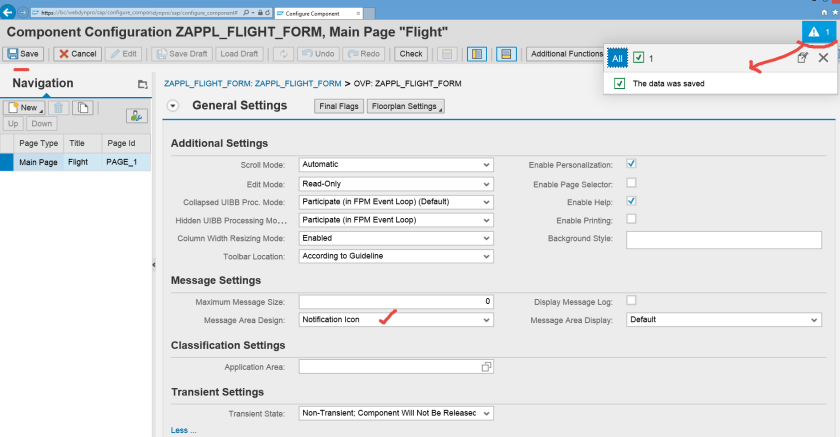
Task: Click the Final Flags button
Action: [x=339, y=106]
